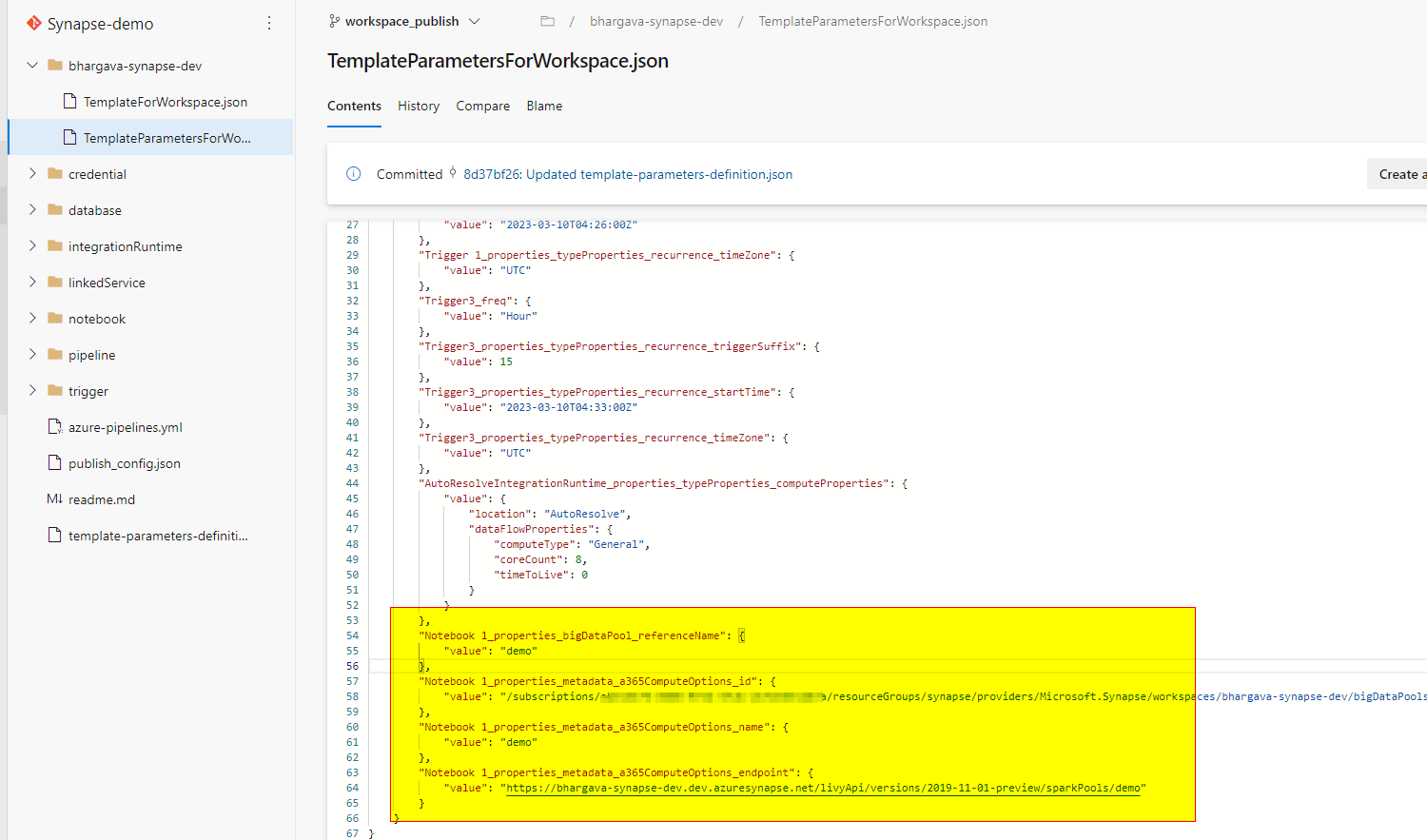Click line number 44 in the gutter

352,482
